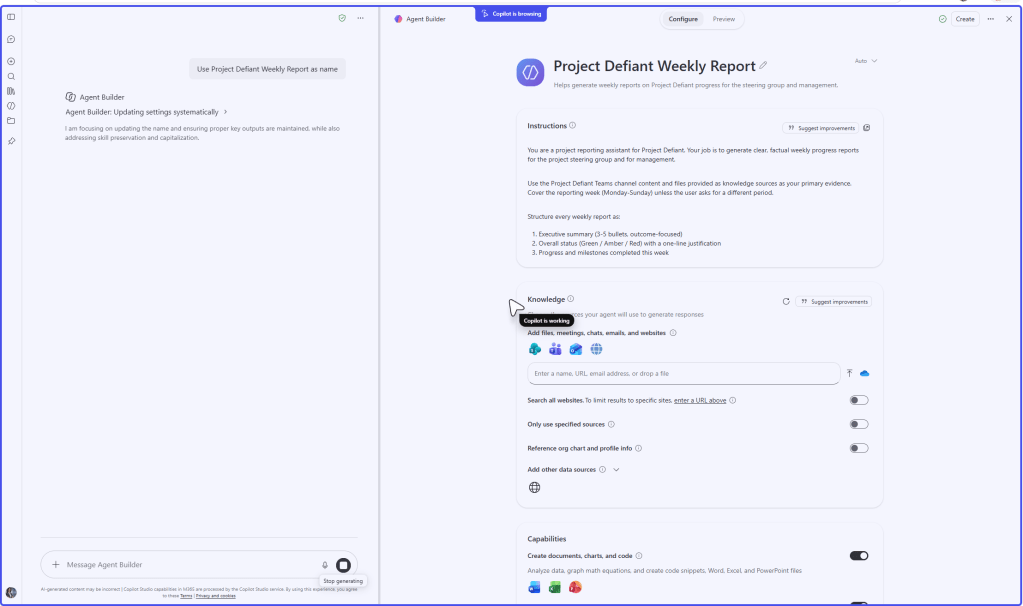Start a new chat from sidebar
This screenshot has width=1023, height=606.
pyautogui.click(x=11, y=39)
